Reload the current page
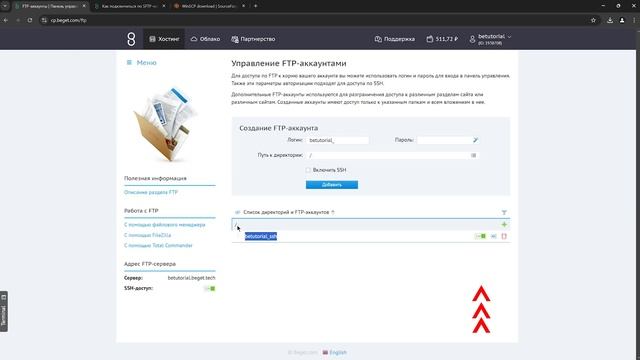Screen dimensions: 640x360 point(30,20)
